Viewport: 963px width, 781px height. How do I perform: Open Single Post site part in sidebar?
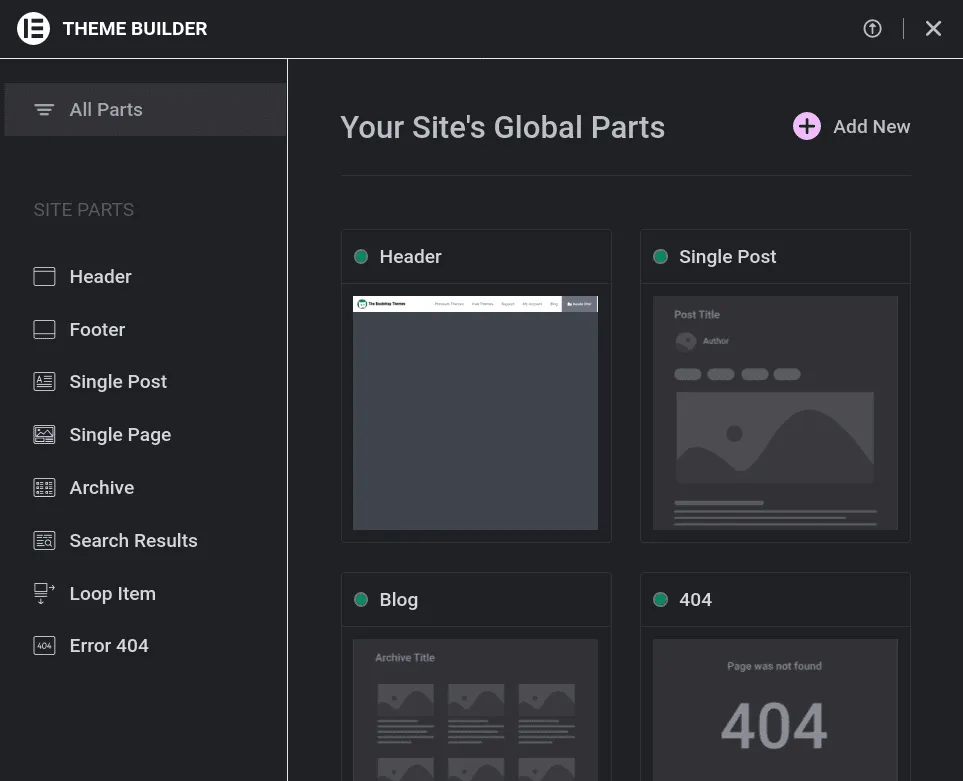[118, 381]
